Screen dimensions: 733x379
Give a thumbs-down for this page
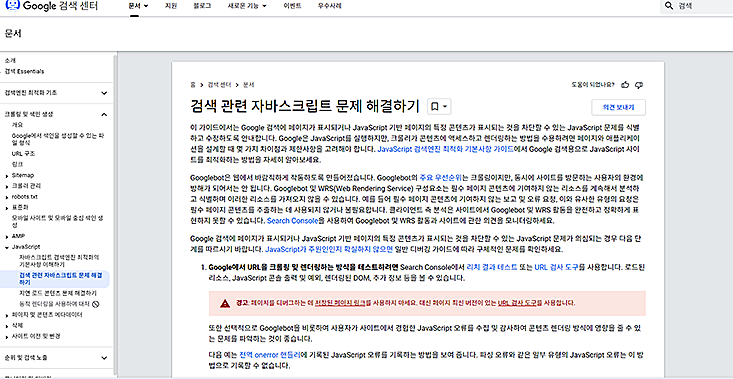coord(640,85)
